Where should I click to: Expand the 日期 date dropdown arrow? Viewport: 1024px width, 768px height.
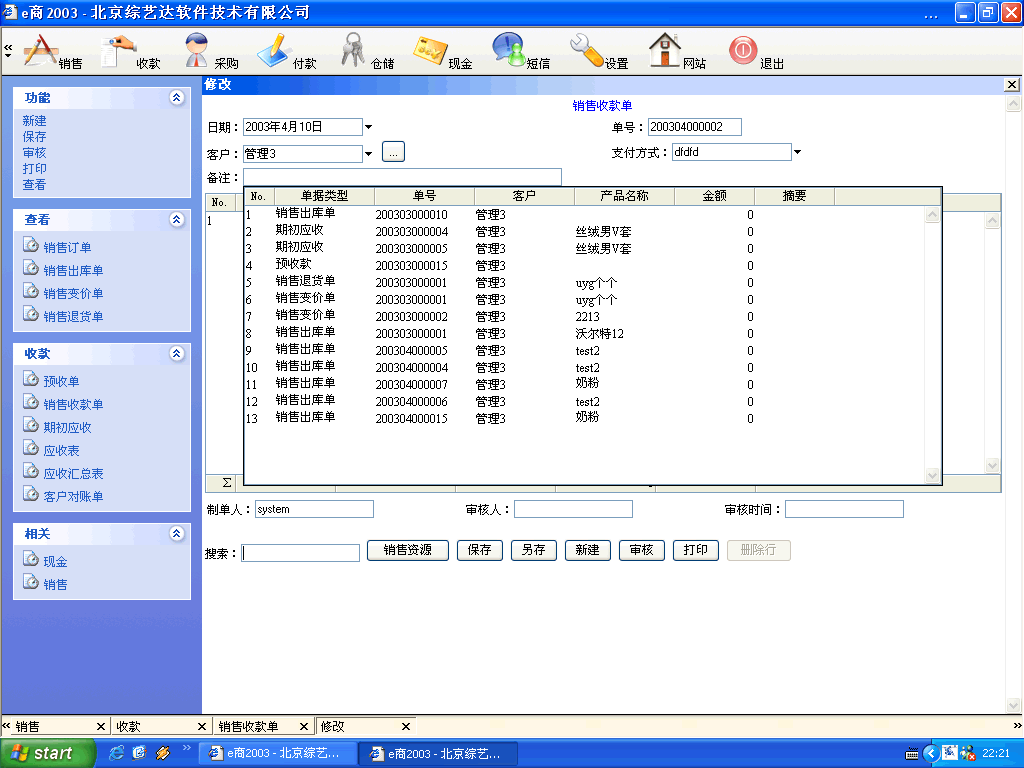click(x=368, y=127)
